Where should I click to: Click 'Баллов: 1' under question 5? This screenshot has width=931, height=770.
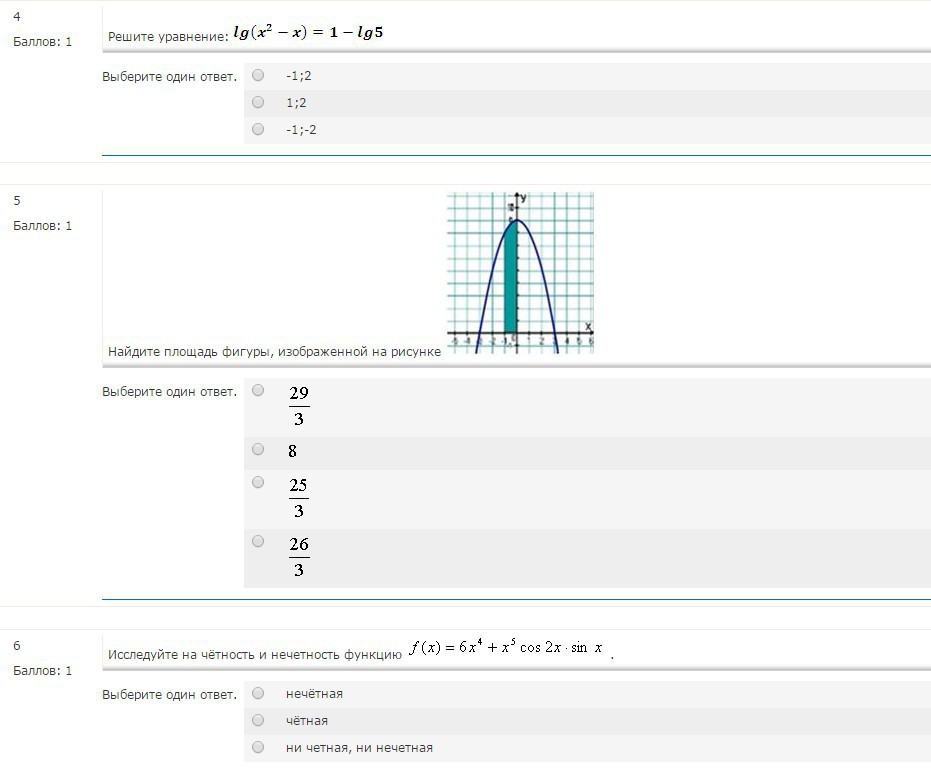(42, 226)
